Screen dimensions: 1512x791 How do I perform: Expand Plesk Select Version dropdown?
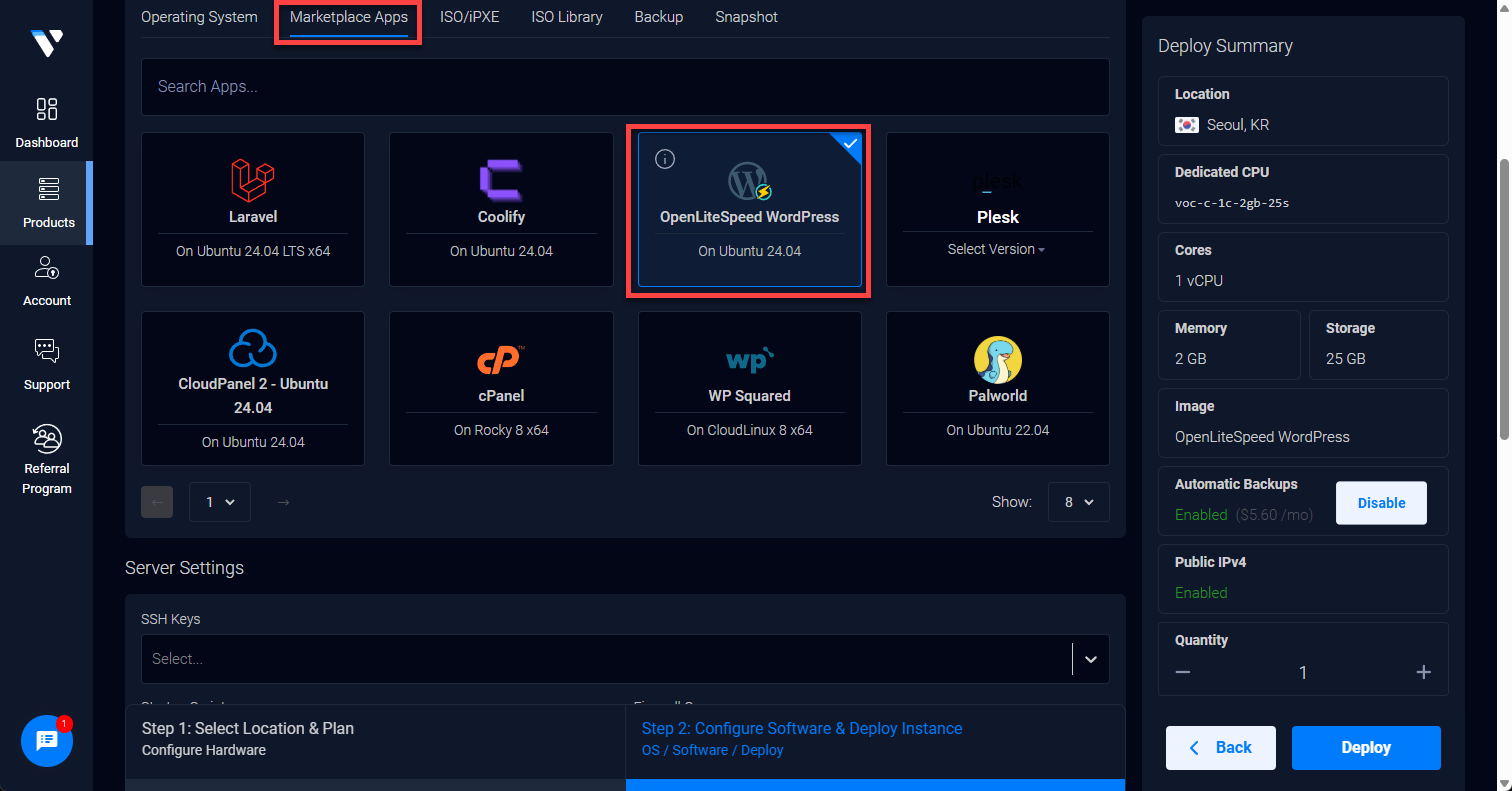tap(998, 249)
